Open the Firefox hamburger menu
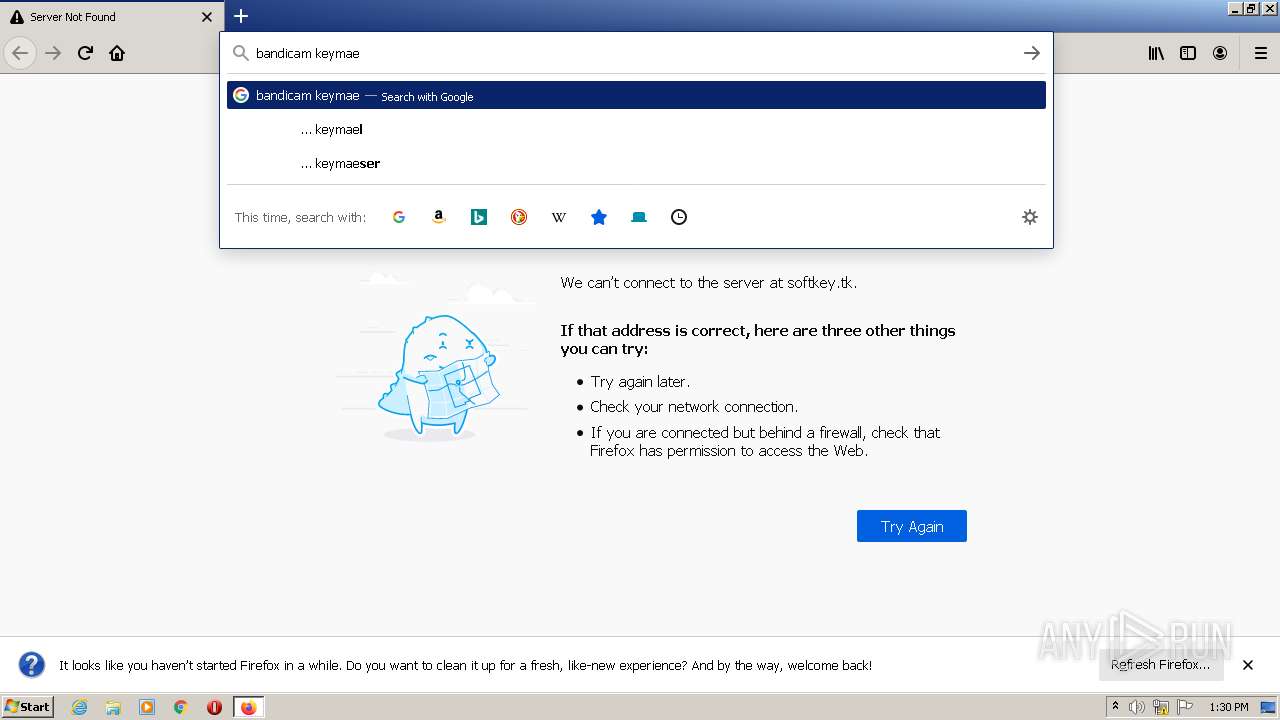Screen dimensions: 1280x720 click(x=1260, y=53)
